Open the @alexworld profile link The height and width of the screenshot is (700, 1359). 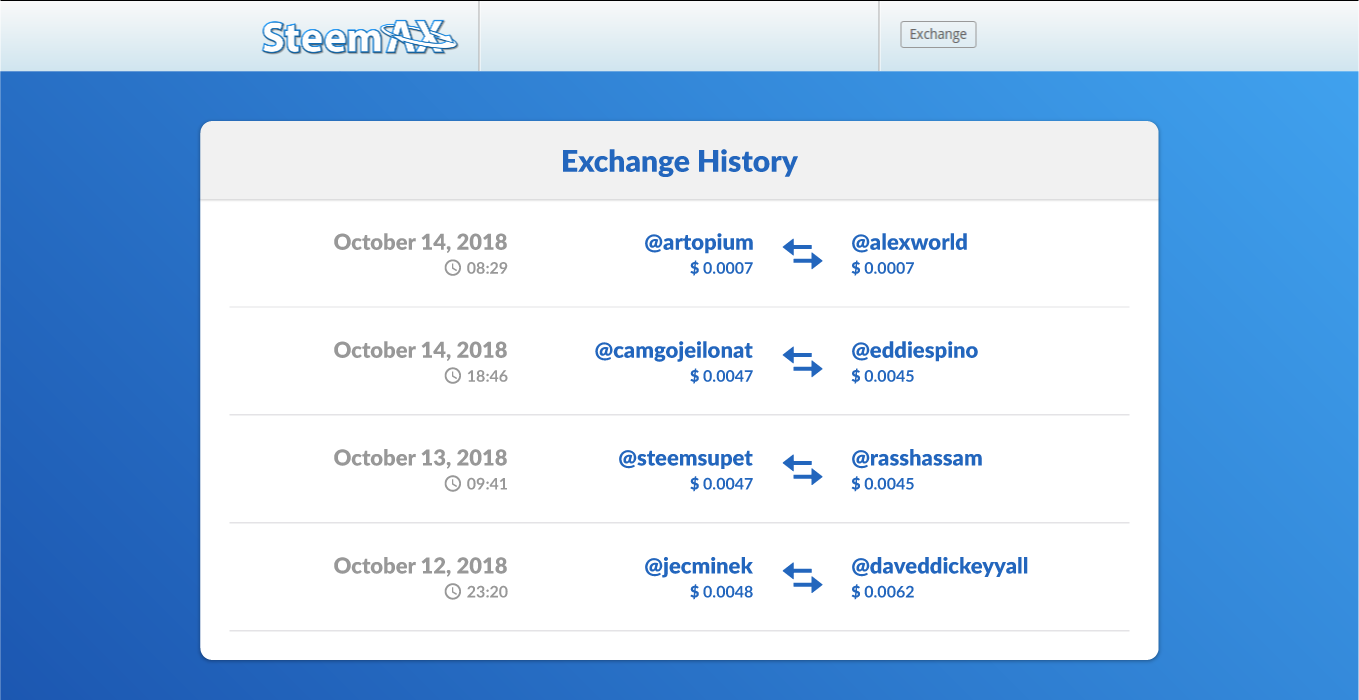[909, 243]
